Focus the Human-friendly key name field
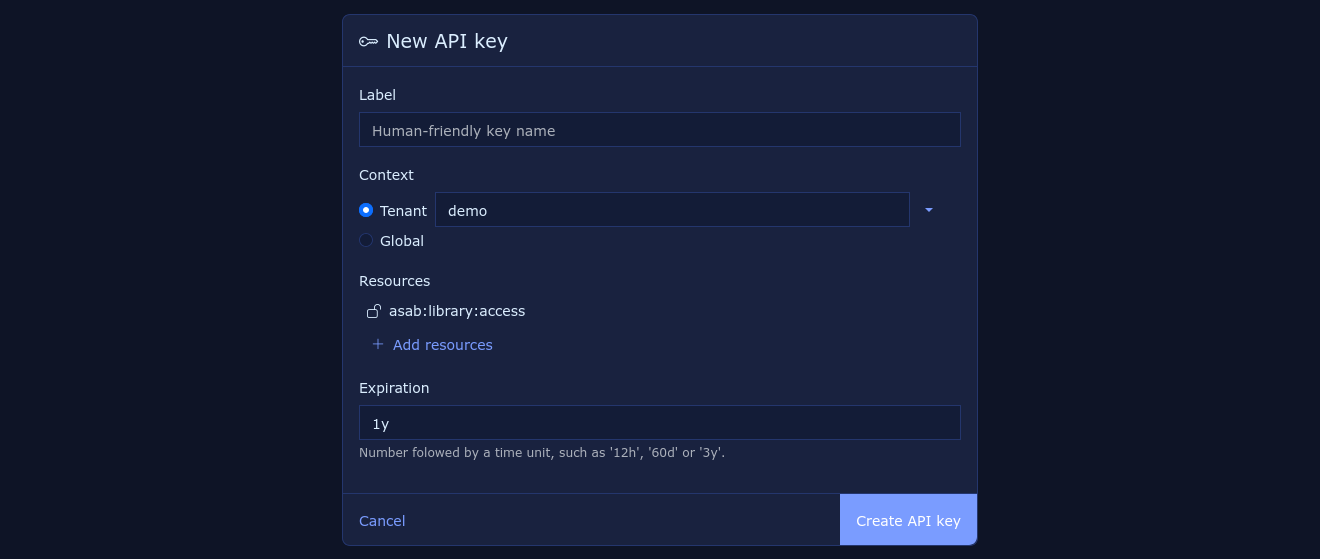 tap(659, 130)
